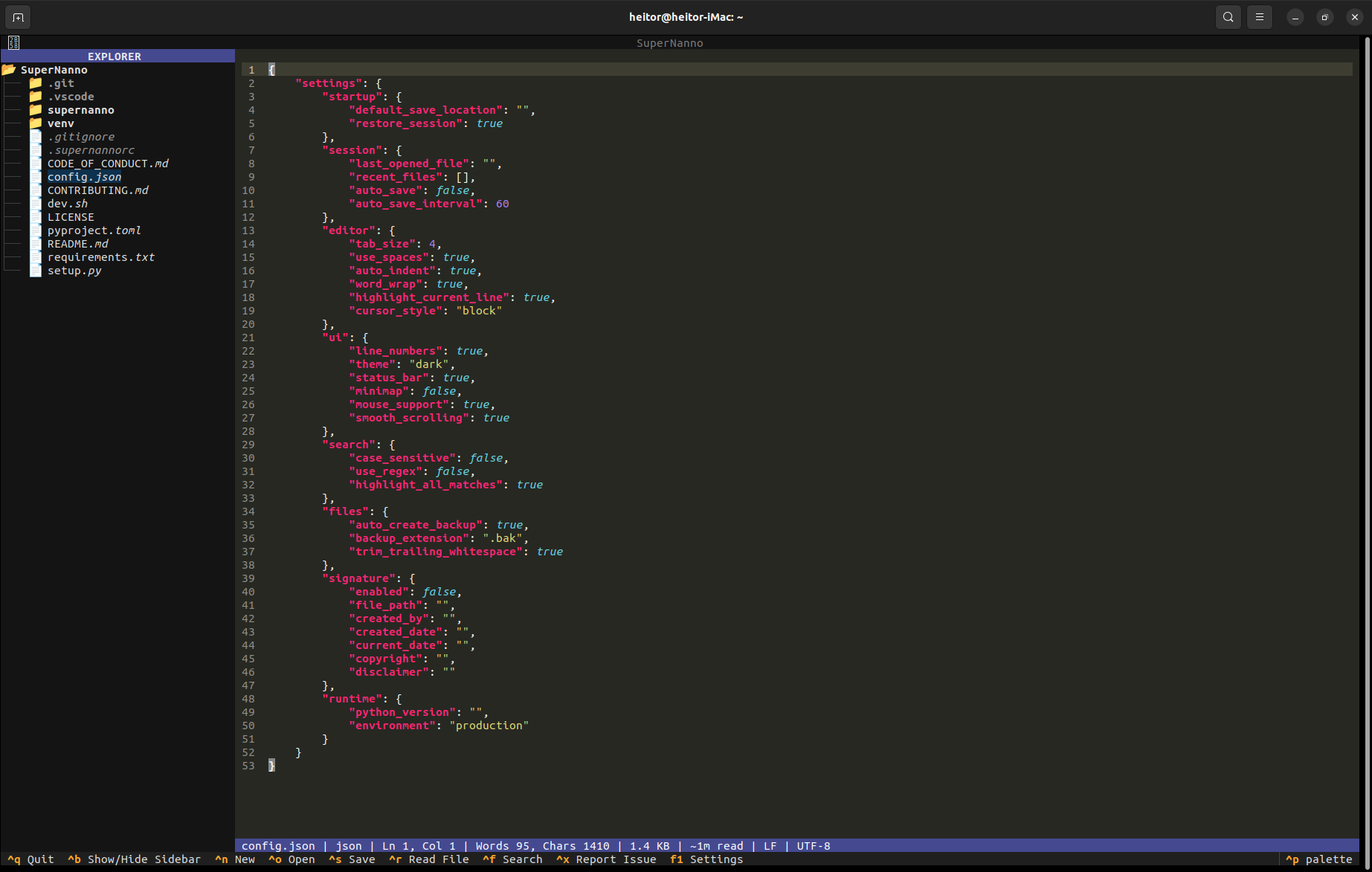Open setup.py file

point(74,271)
